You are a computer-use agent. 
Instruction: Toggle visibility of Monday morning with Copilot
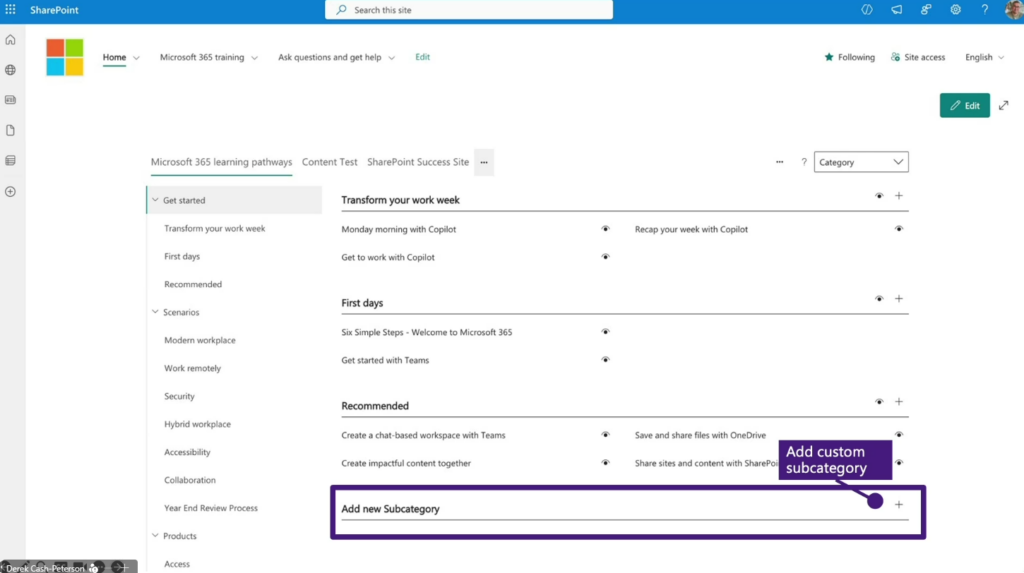click(x=605, y=229)
